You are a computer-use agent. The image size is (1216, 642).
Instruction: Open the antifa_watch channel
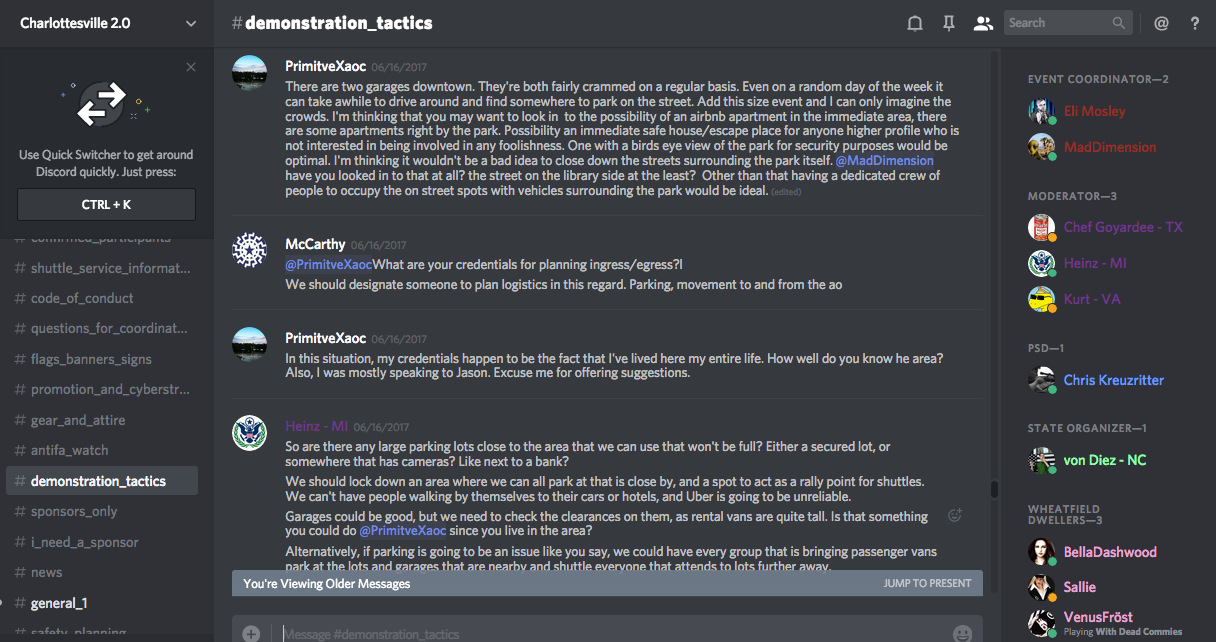point(69,450)
